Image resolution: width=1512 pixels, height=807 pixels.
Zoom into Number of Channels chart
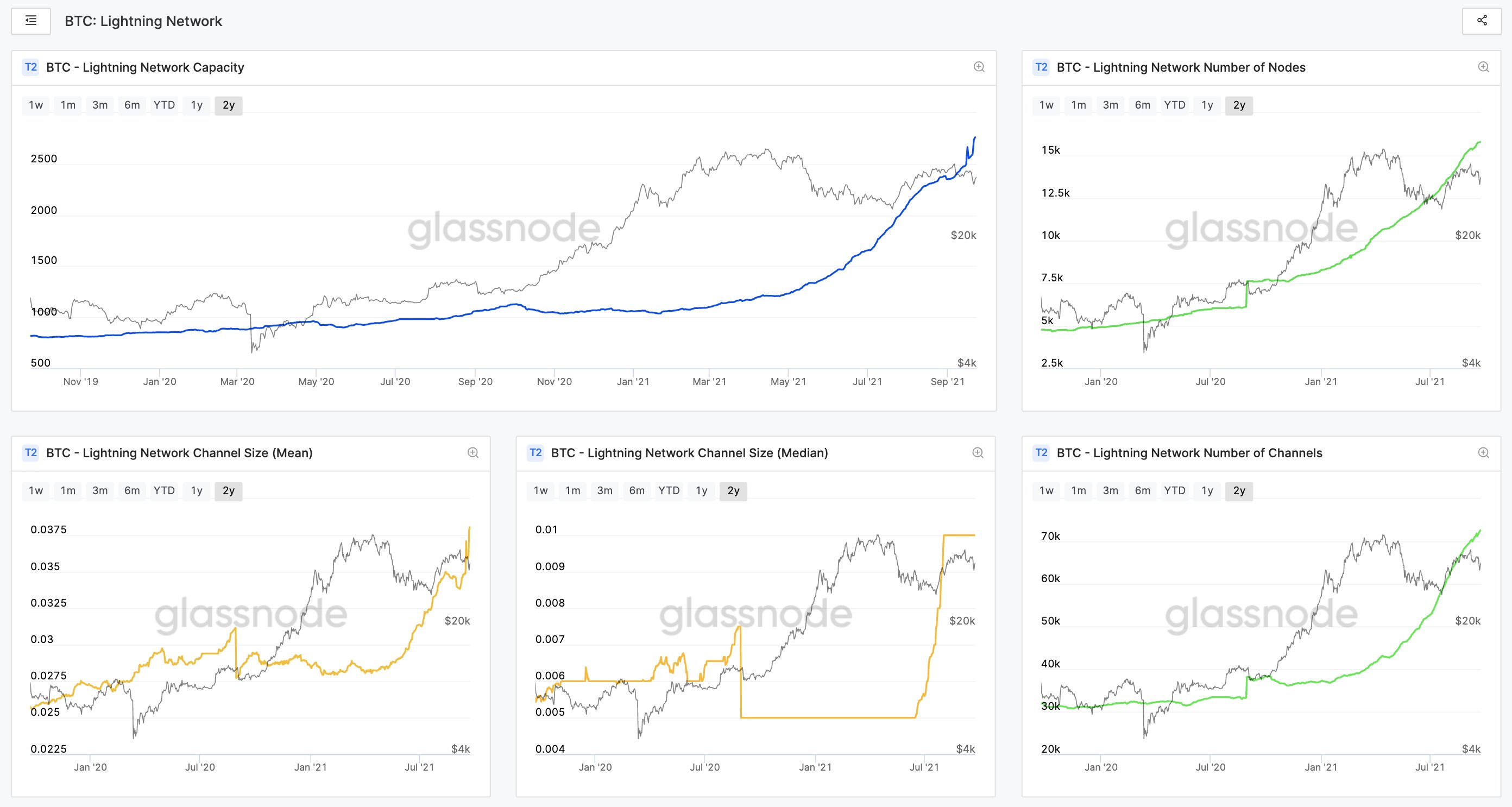1483,452
